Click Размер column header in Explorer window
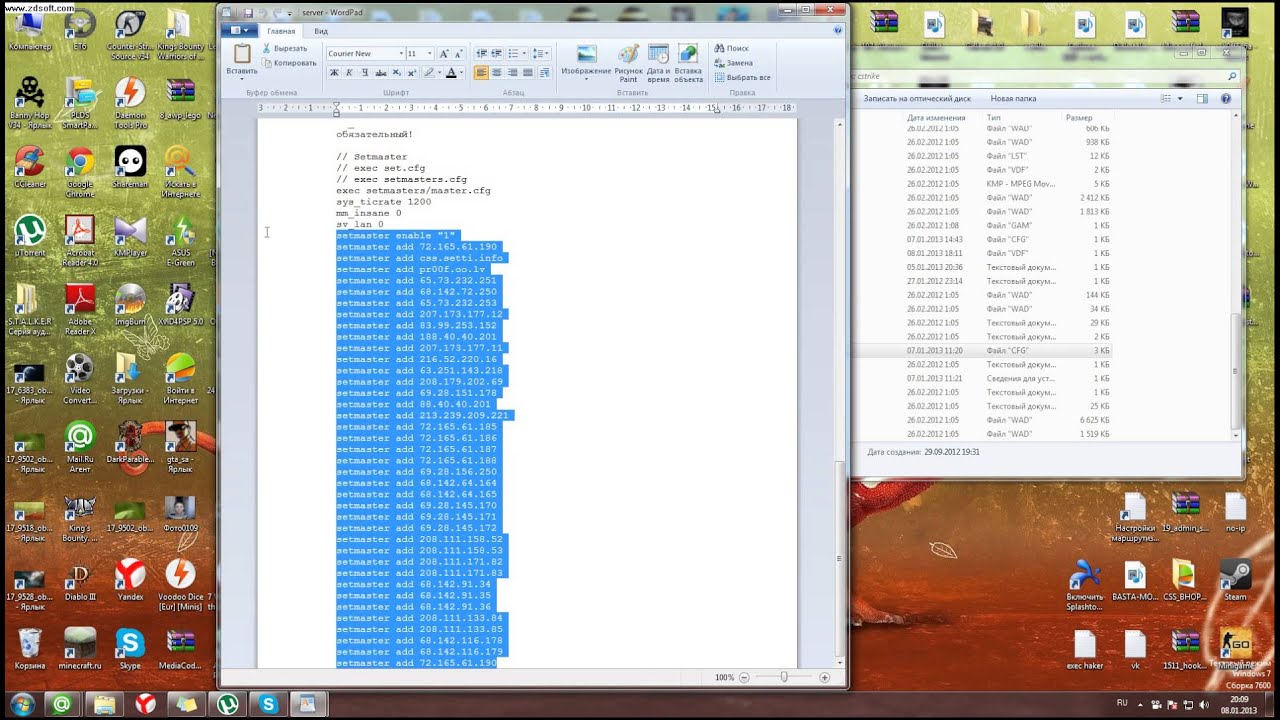The image size is (1280, 720). pos(1079,118)
